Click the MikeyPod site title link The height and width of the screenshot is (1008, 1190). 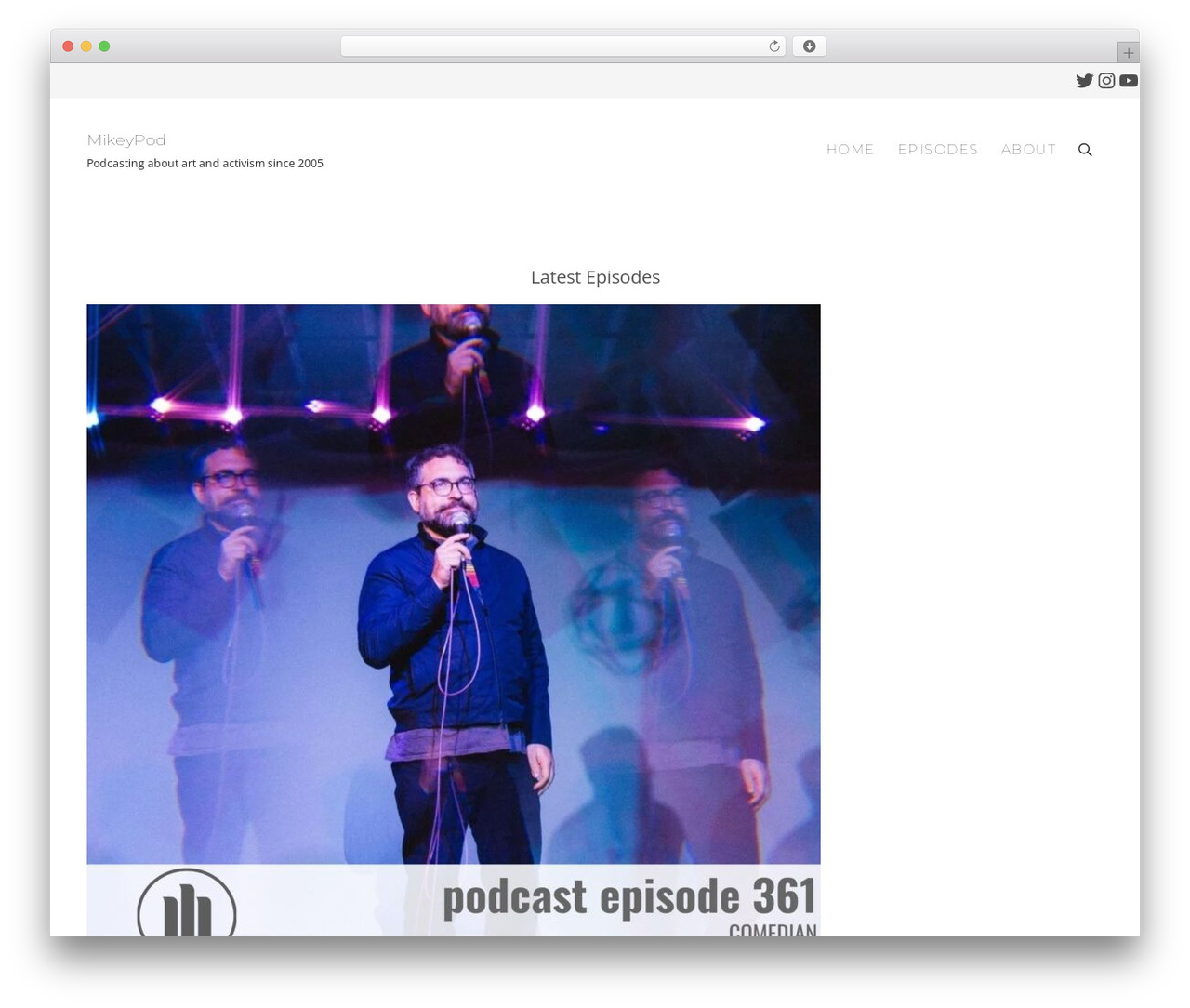(x=126, y=140)
